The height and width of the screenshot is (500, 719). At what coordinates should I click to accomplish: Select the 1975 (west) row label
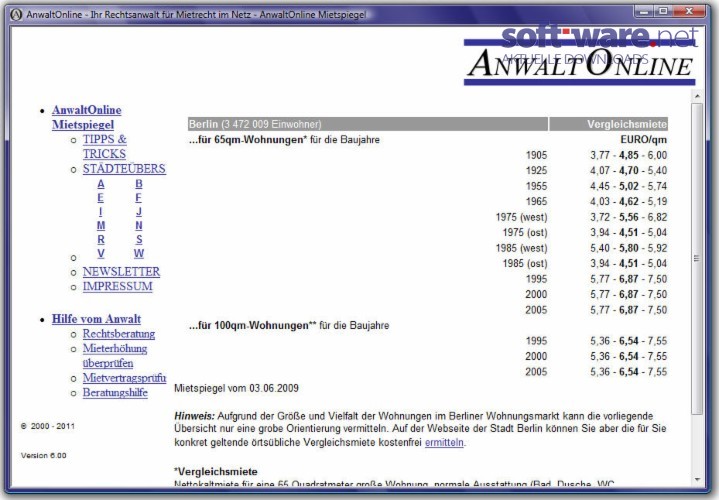[521, 217]
